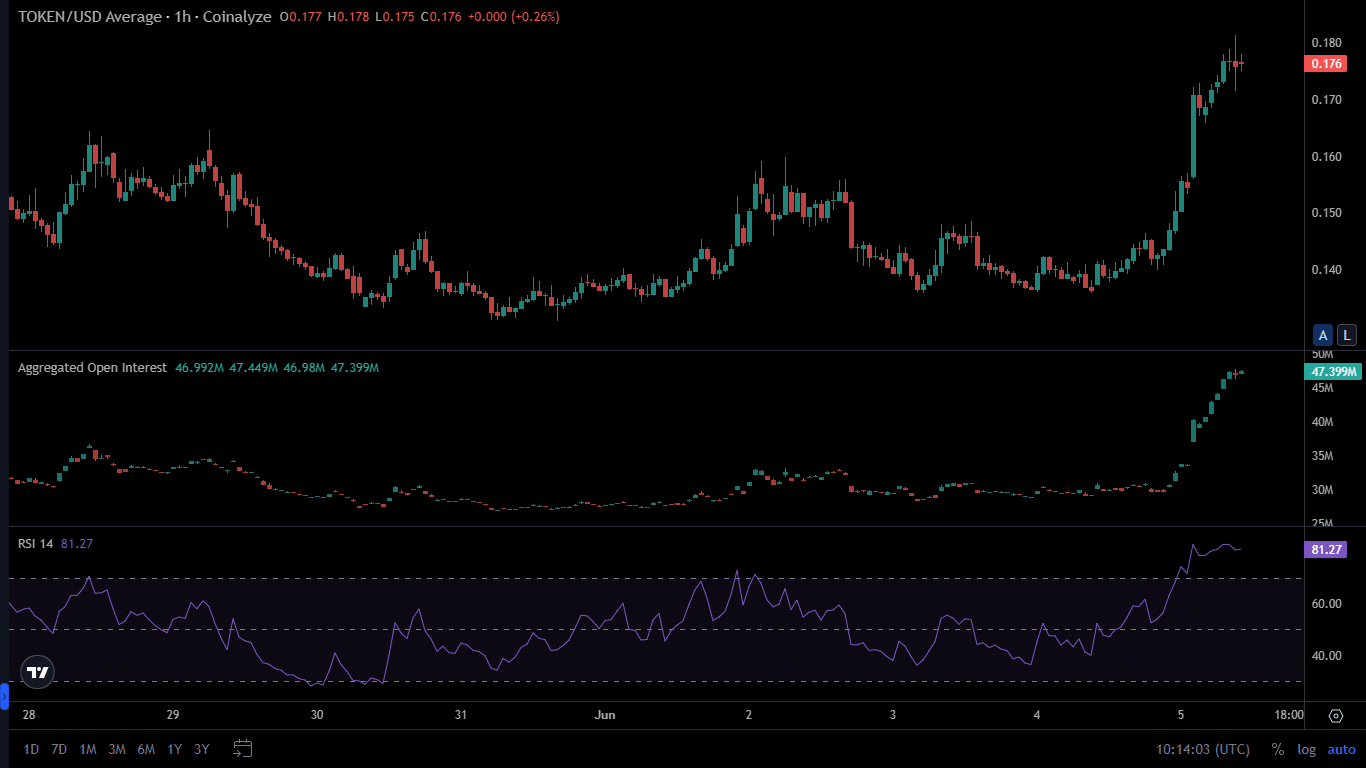Click the 0.176 current price label
Screen dimensions: 1366x768
coord(1327,64)
